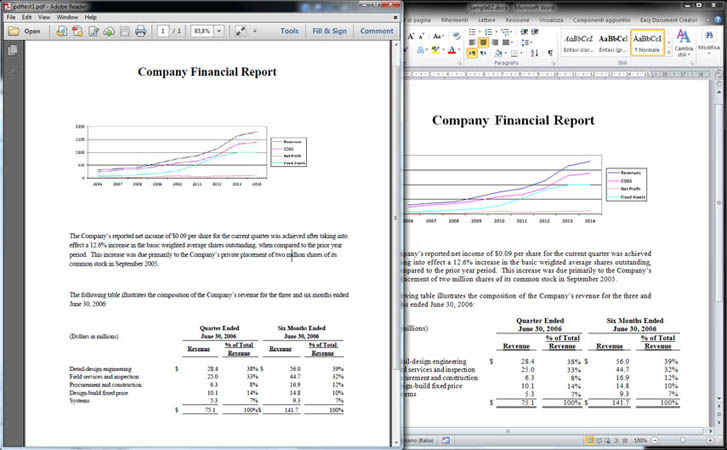Click the Word help question mark icon
The width and height of the screenshot is (727, 450).
click(718, 18)
